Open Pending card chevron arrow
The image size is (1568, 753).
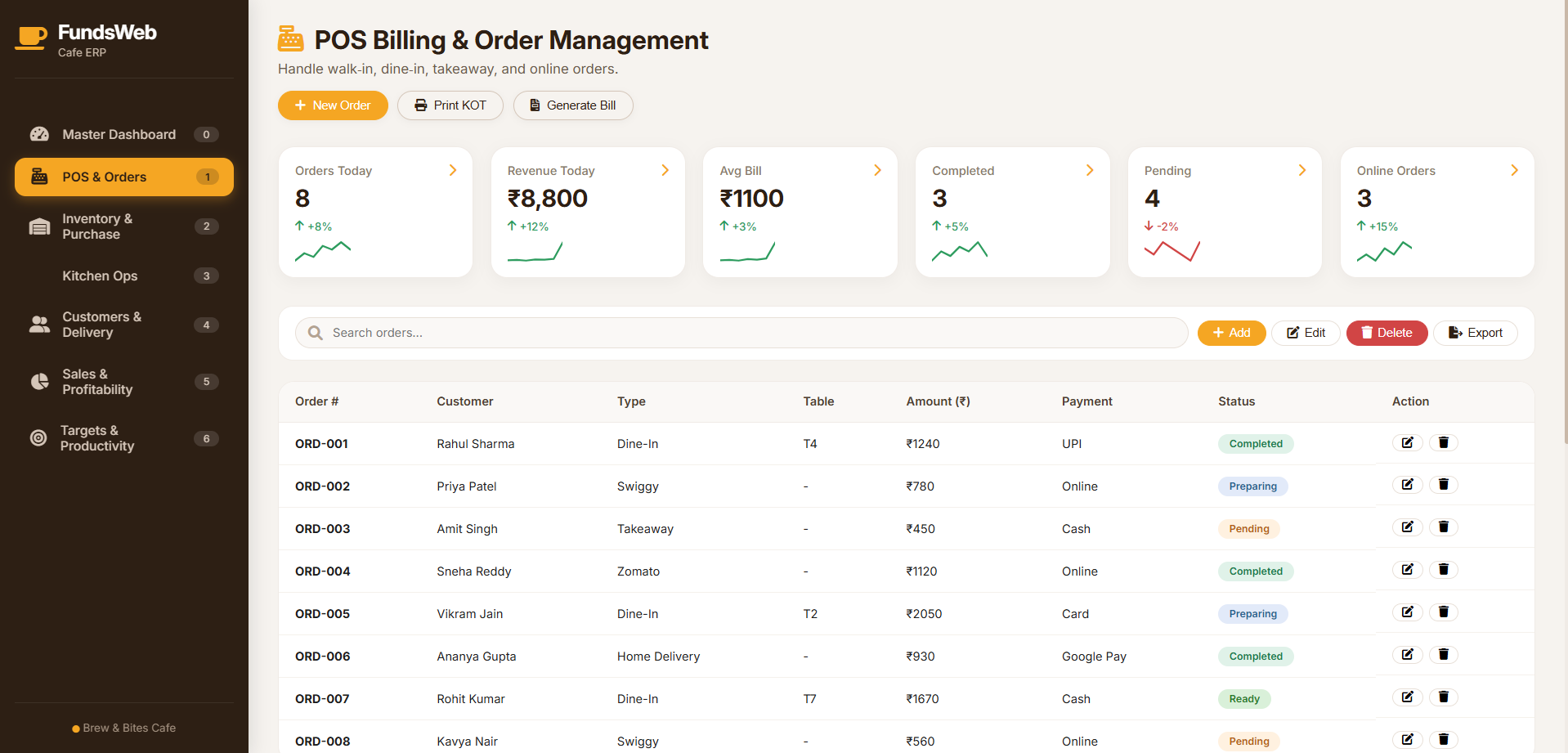click(1302, 170)
